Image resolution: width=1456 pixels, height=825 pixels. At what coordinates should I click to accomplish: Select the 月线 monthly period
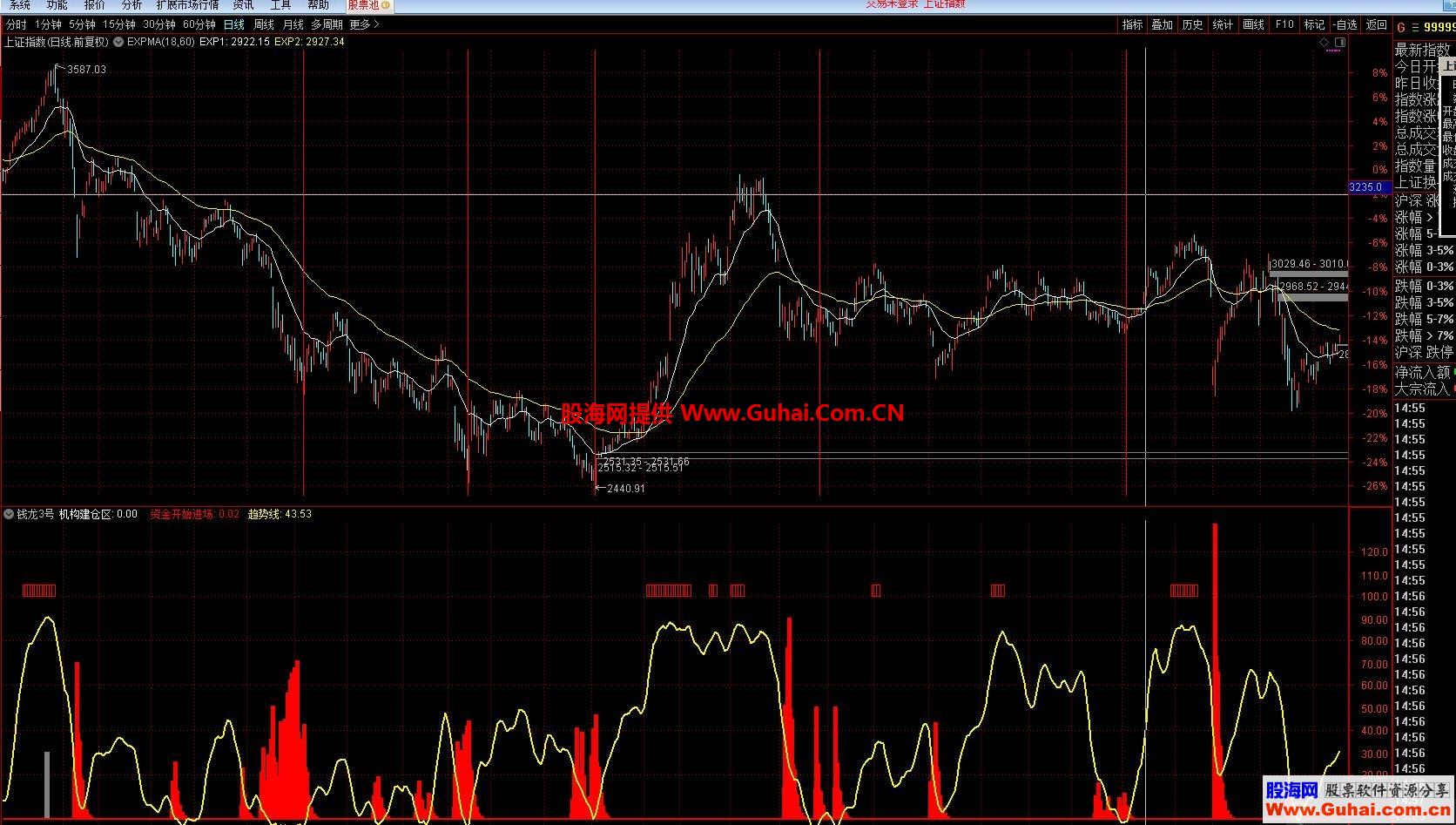point(293,24)
